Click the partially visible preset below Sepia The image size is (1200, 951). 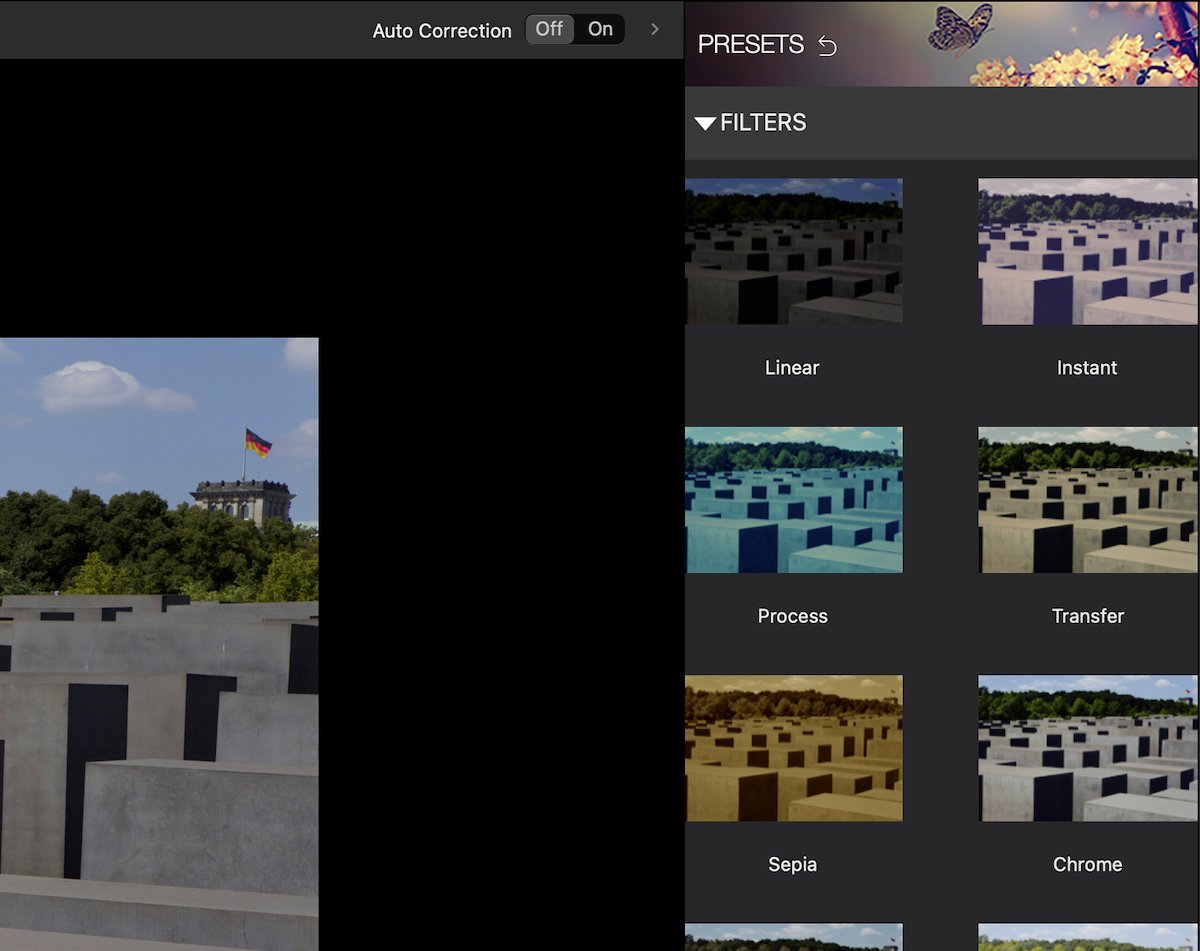[x=793, y=935]
